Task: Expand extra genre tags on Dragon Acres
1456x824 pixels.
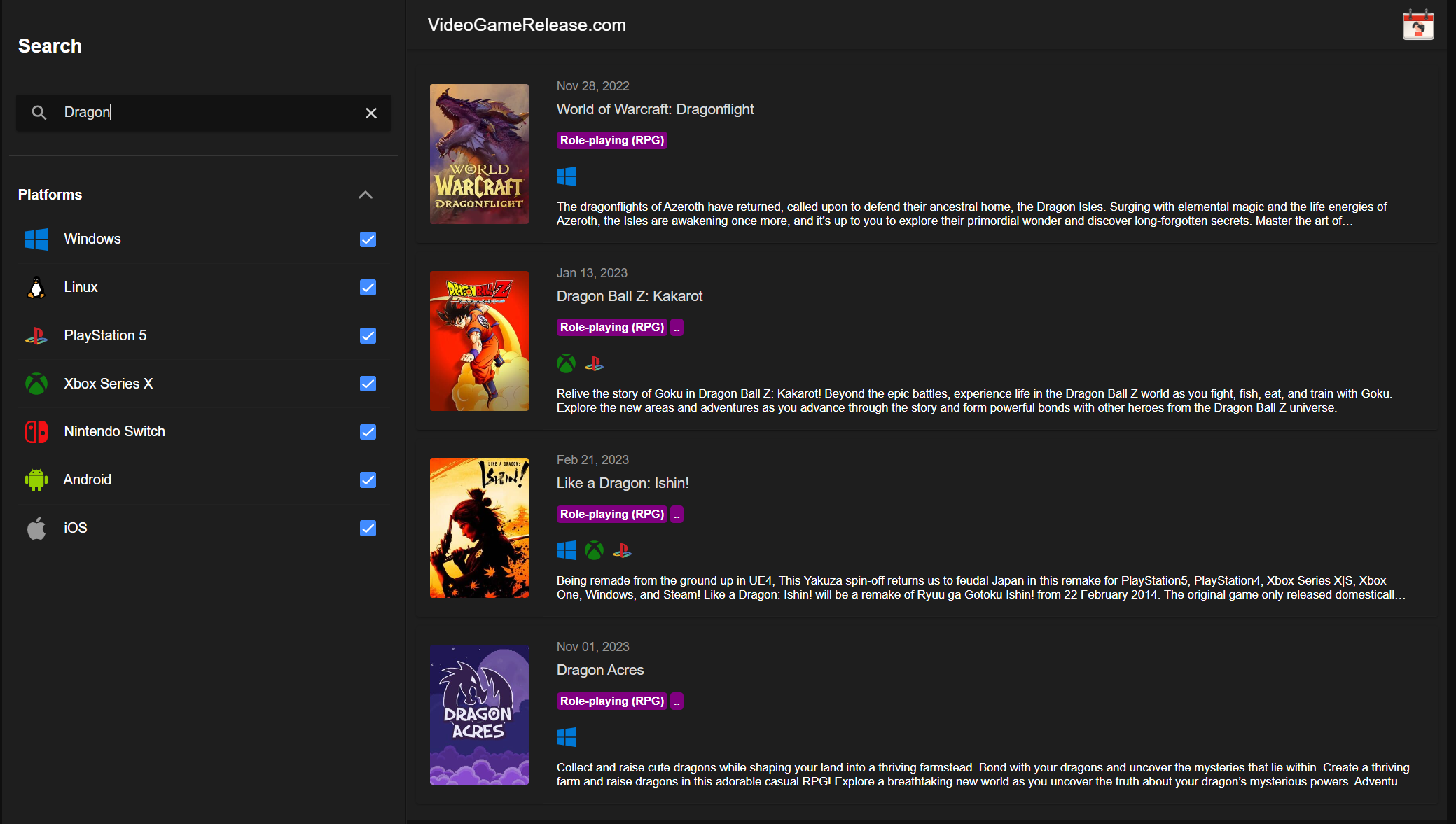Action: tap(677, 701)
